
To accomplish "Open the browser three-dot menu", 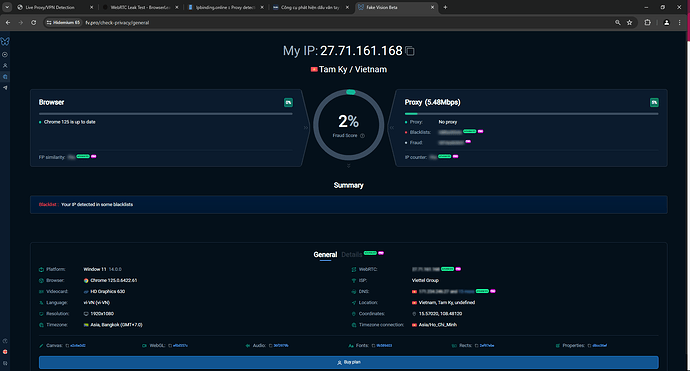I will tap(680, 22).
